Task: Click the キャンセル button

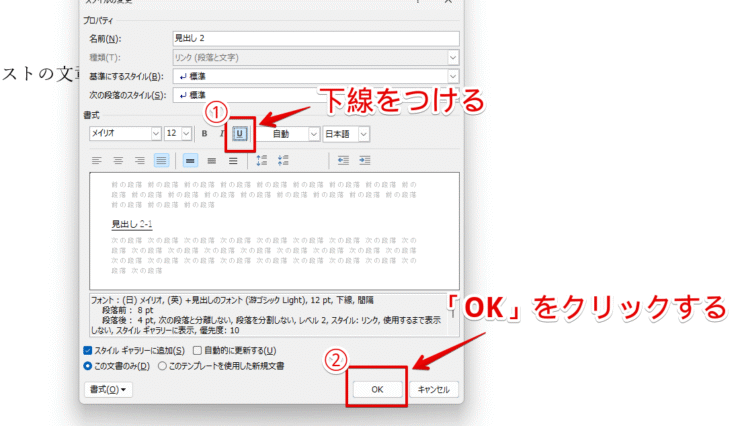Action: (x=433, y=390)
